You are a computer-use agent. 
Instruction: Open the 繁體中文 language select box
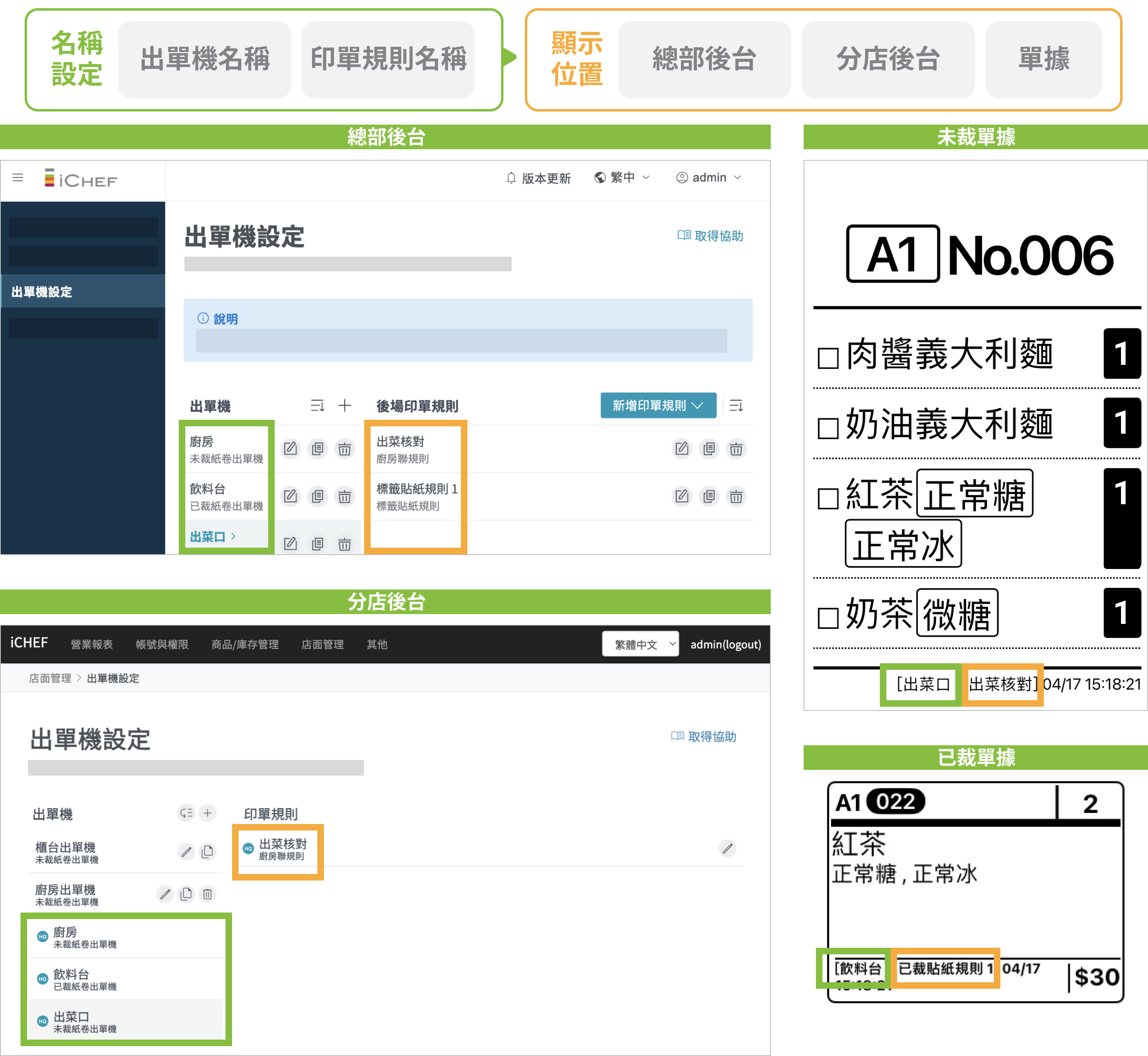click(x=640, y=644)
